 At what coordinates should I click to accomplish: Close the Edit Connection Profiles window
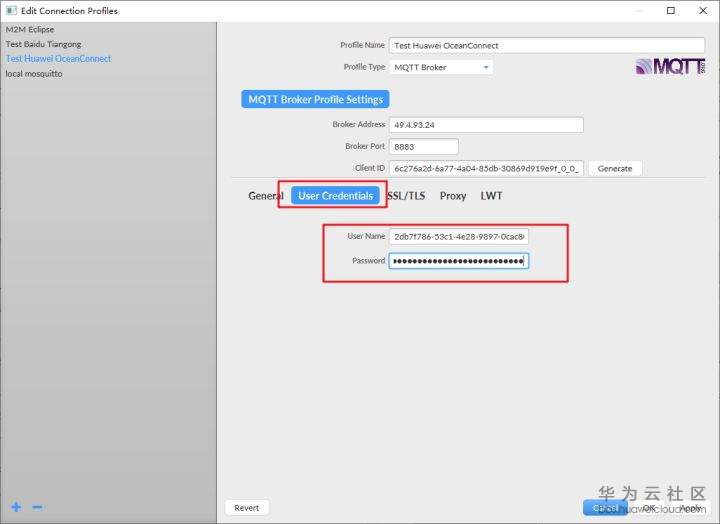coord(703,10)
